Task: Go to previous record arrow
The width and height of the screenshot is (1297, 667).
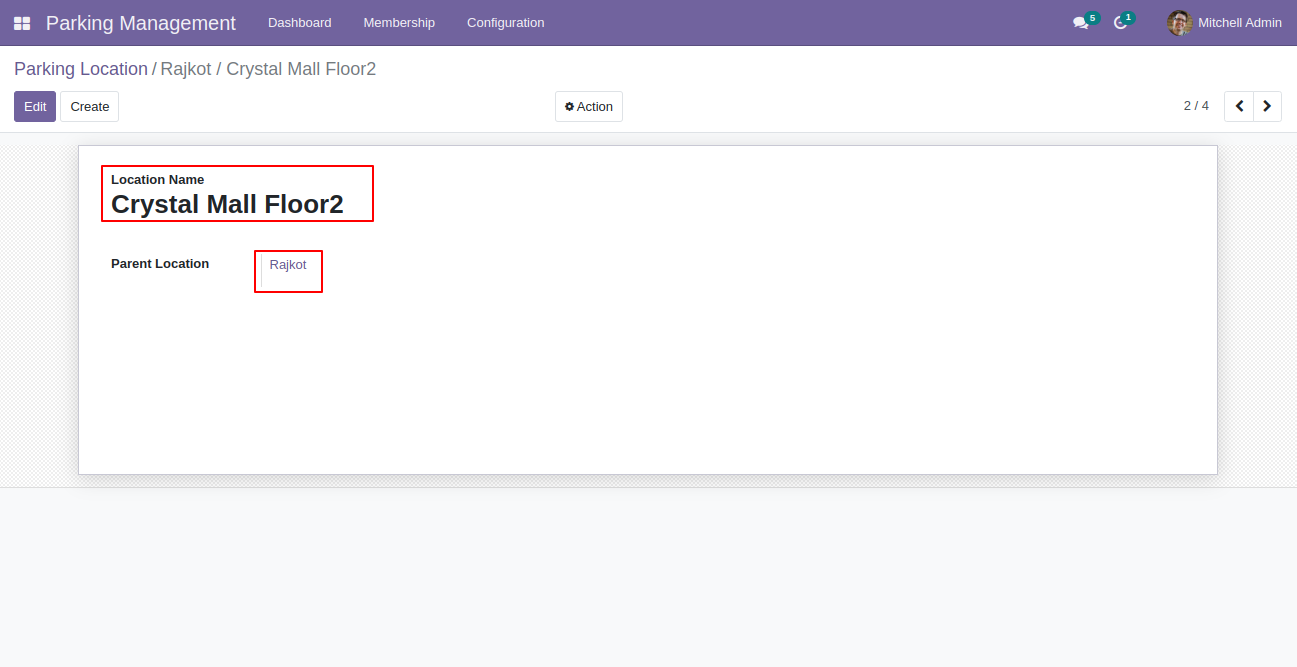Action: coord(1239,106)
